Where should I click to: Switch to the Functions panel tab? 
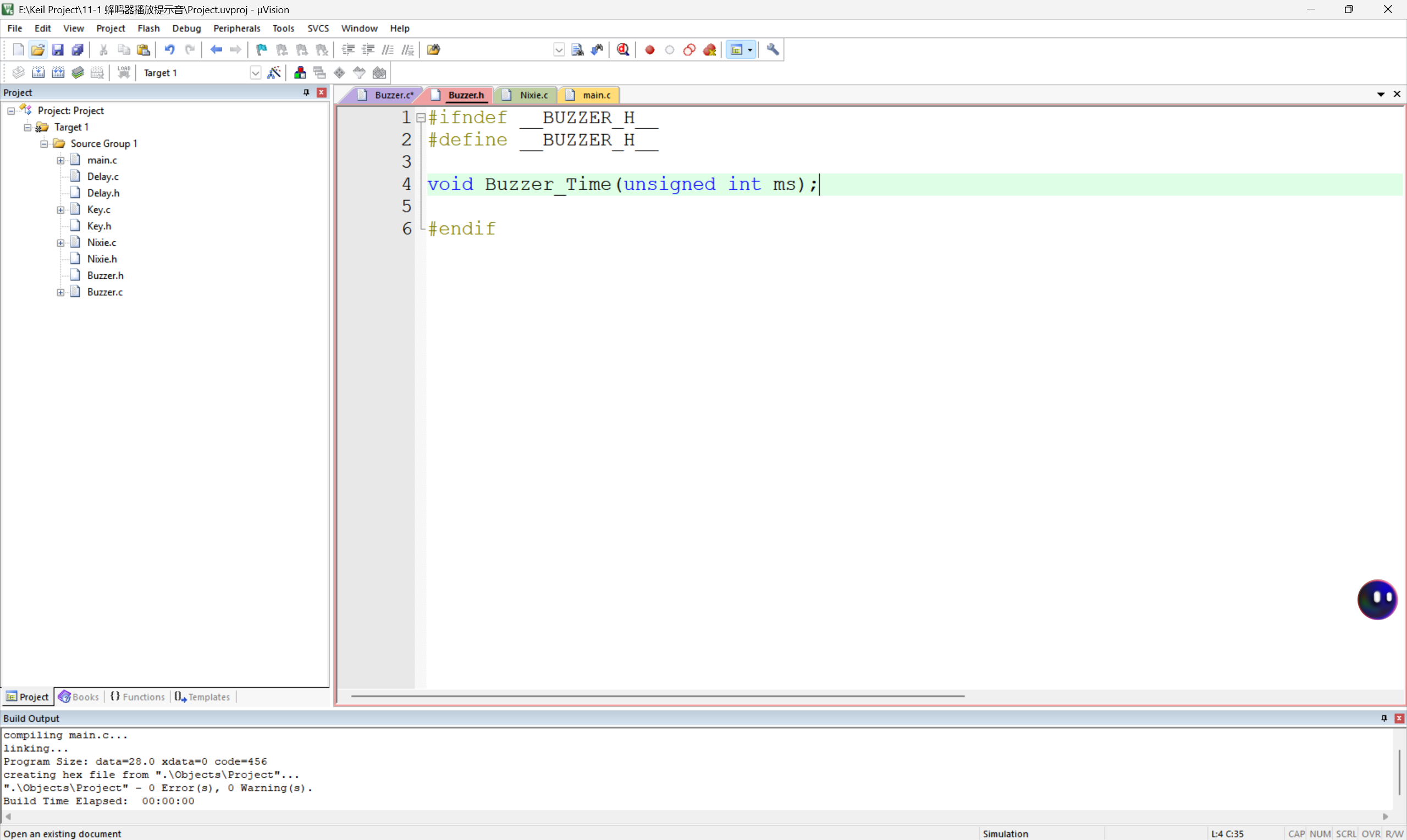click(x=138, y=697)
